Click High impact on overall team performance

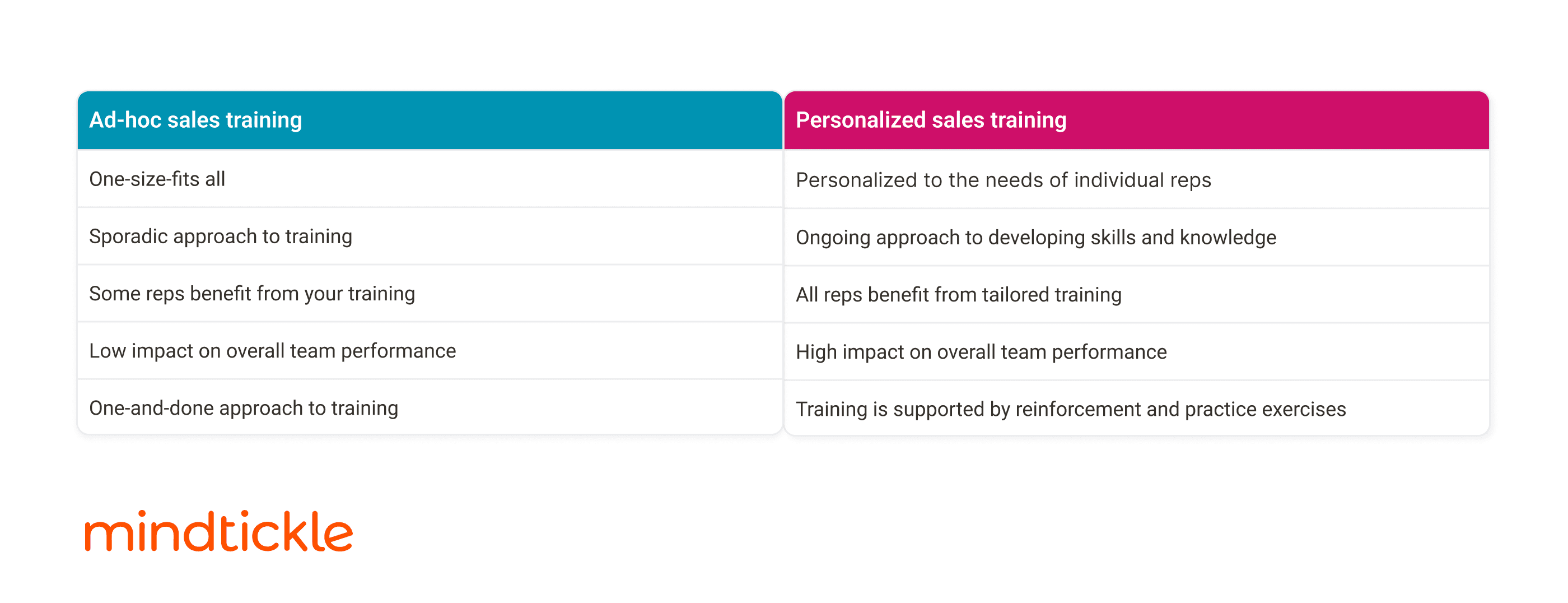(981, 352)
